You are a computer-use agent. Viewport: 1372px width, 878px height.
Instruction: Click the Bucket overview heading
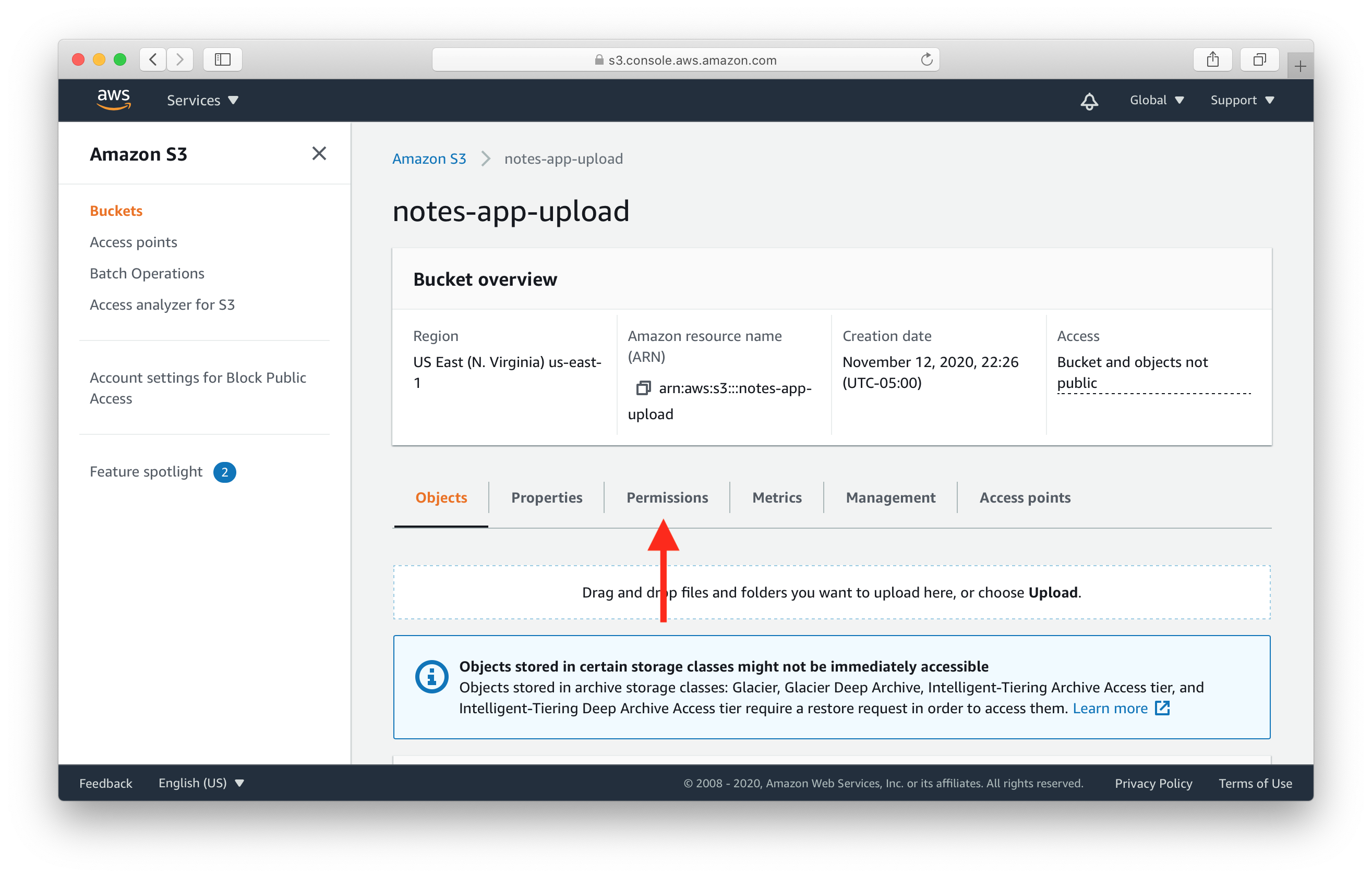point(485,279)
